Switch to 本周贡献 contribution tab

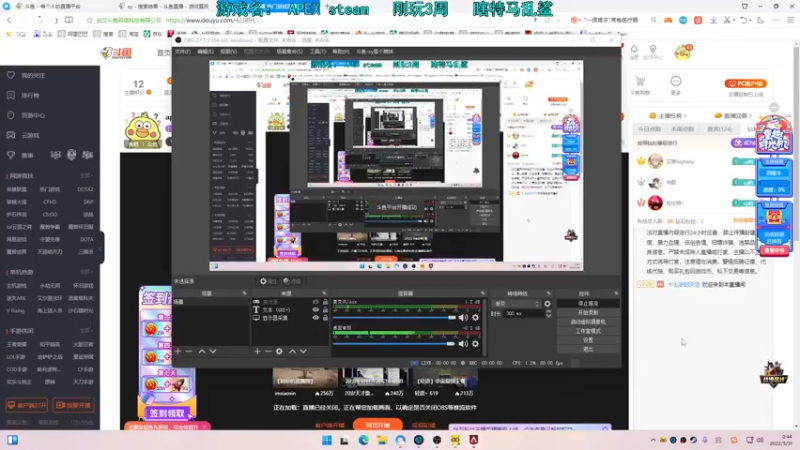click(x=682, y=130)
